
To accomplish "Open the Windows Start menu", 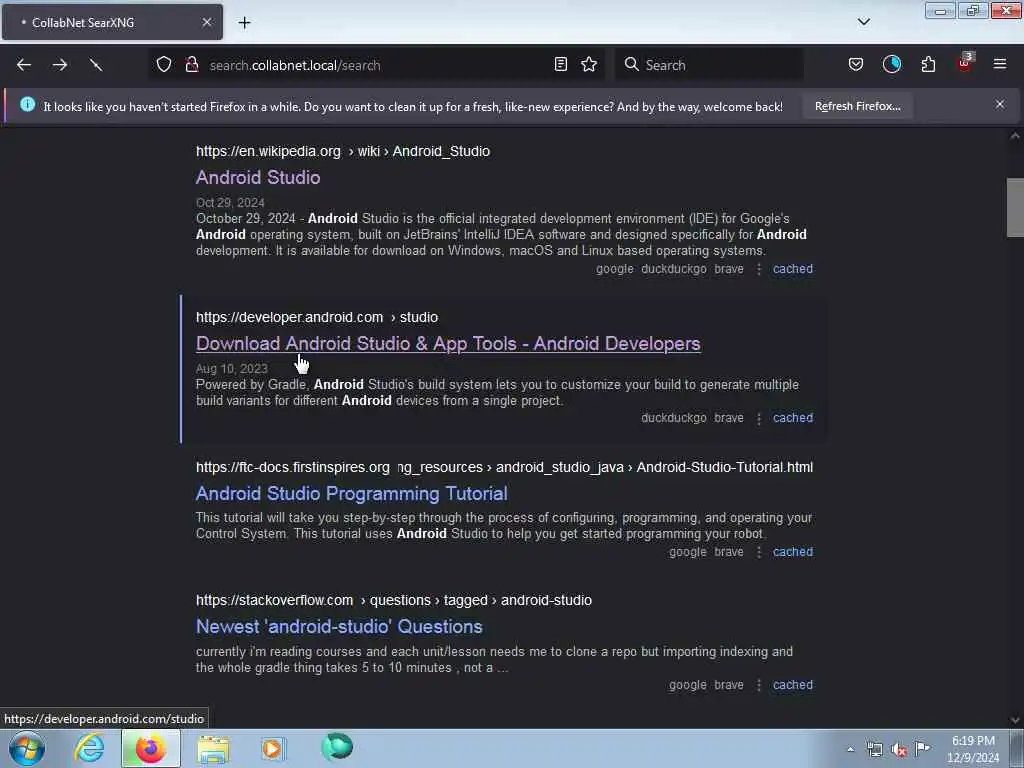I will [x=27, y=748].
